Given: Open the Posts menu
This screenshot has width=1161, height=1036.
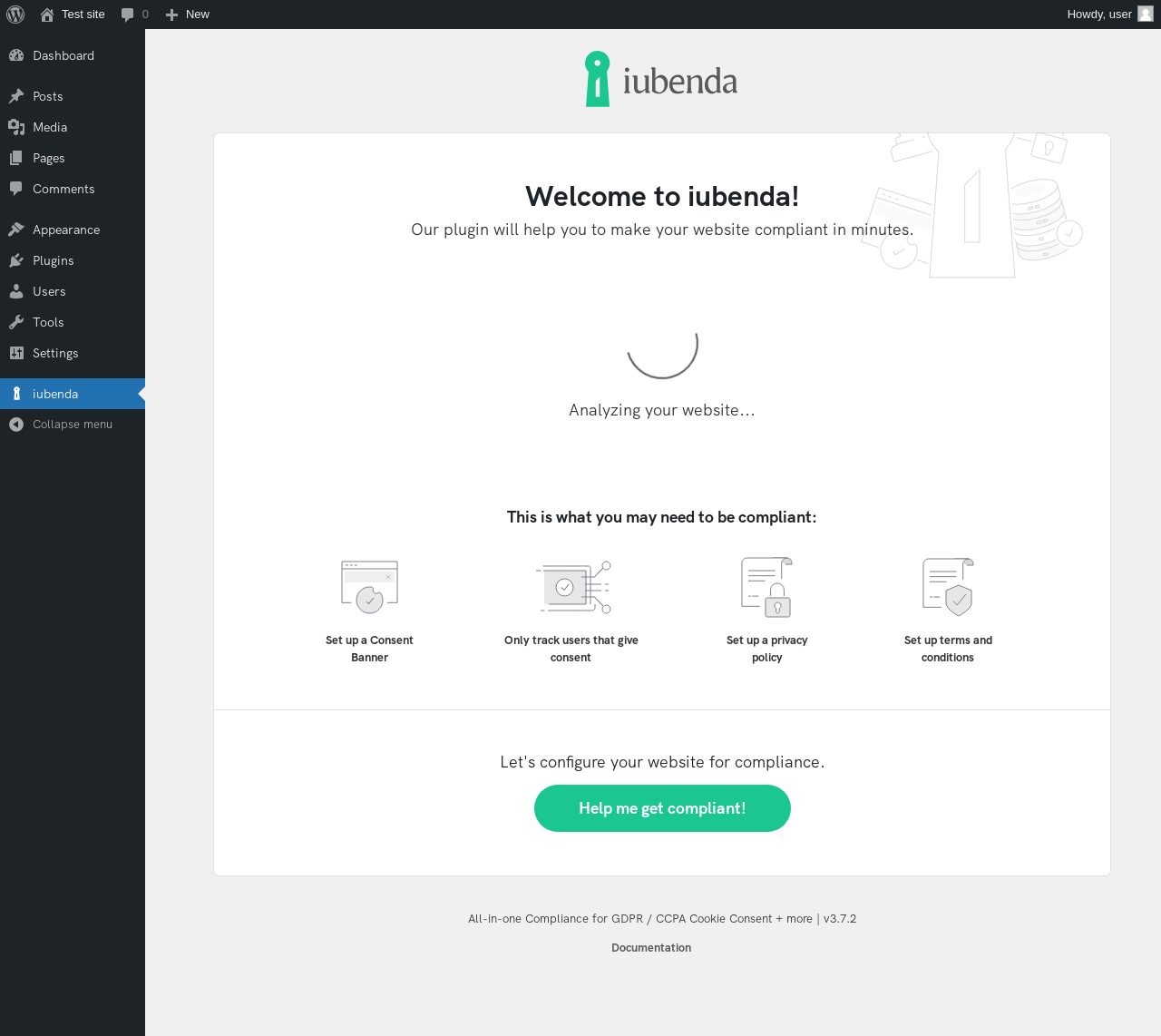Looking at the screenshot, I should [73, 96].
